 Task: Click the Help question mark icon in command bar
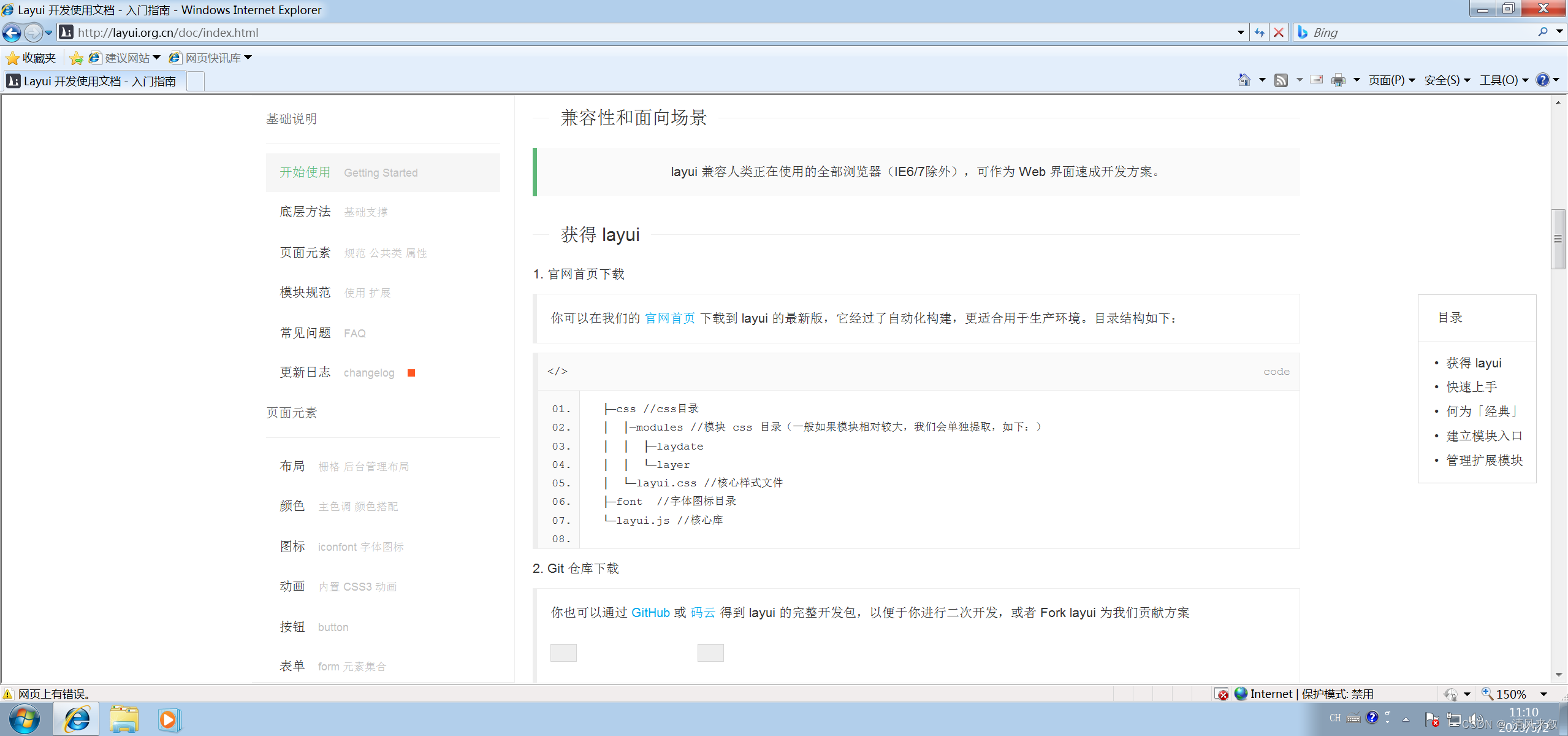click(1542, 80)
